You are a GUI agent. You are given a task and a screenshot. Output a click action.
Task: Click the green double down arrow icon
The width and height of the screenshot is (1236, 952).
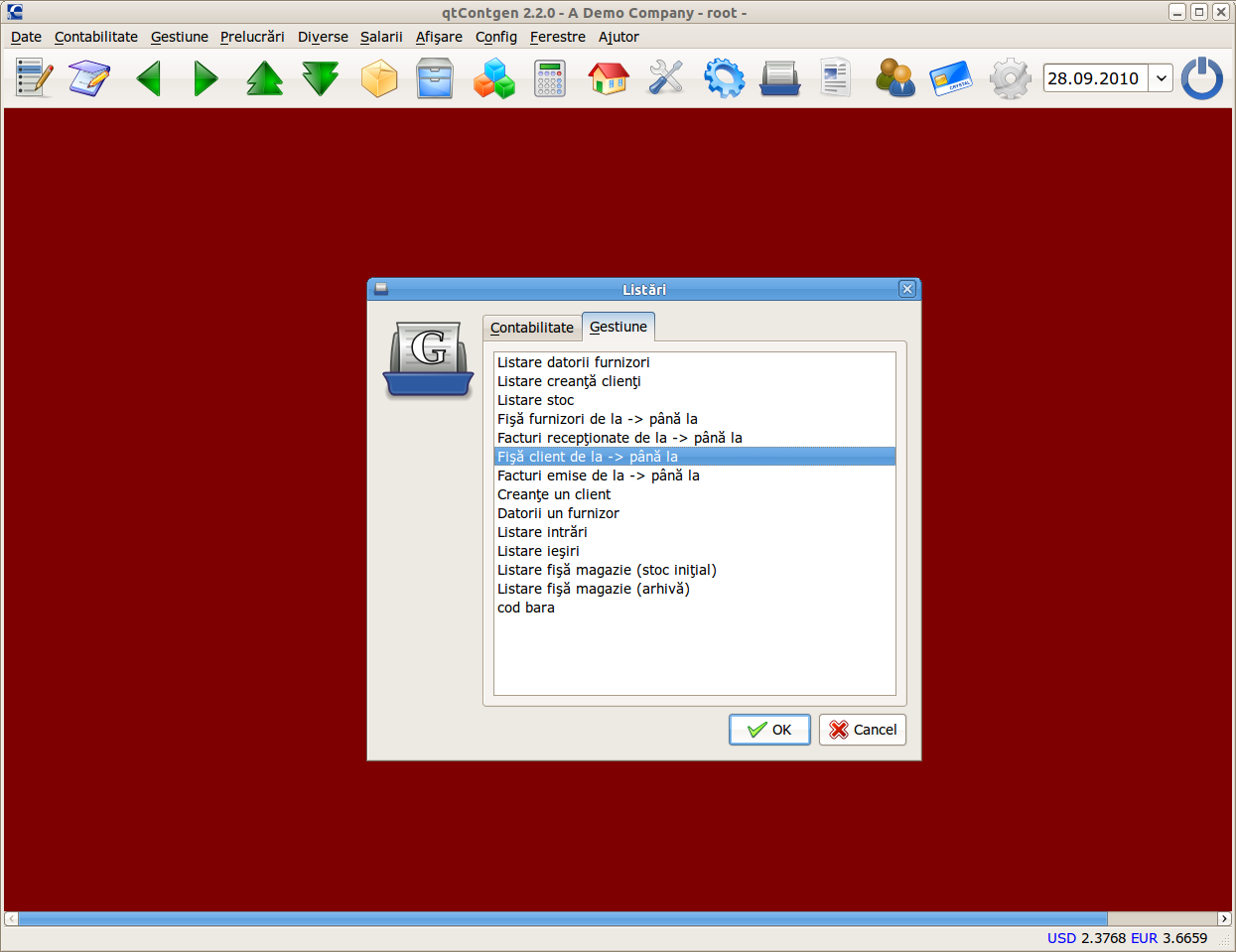320,77
